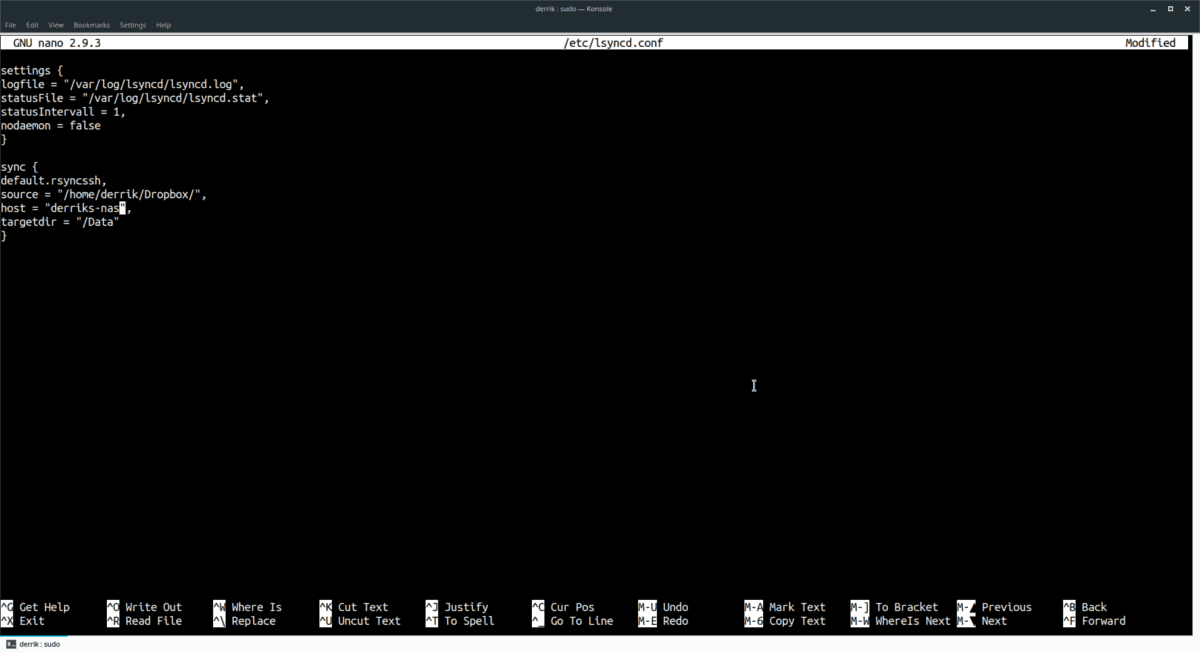Click the host 'derriks-nas' line
This screenshot has height=653, width=1200.
click(66, 208)
